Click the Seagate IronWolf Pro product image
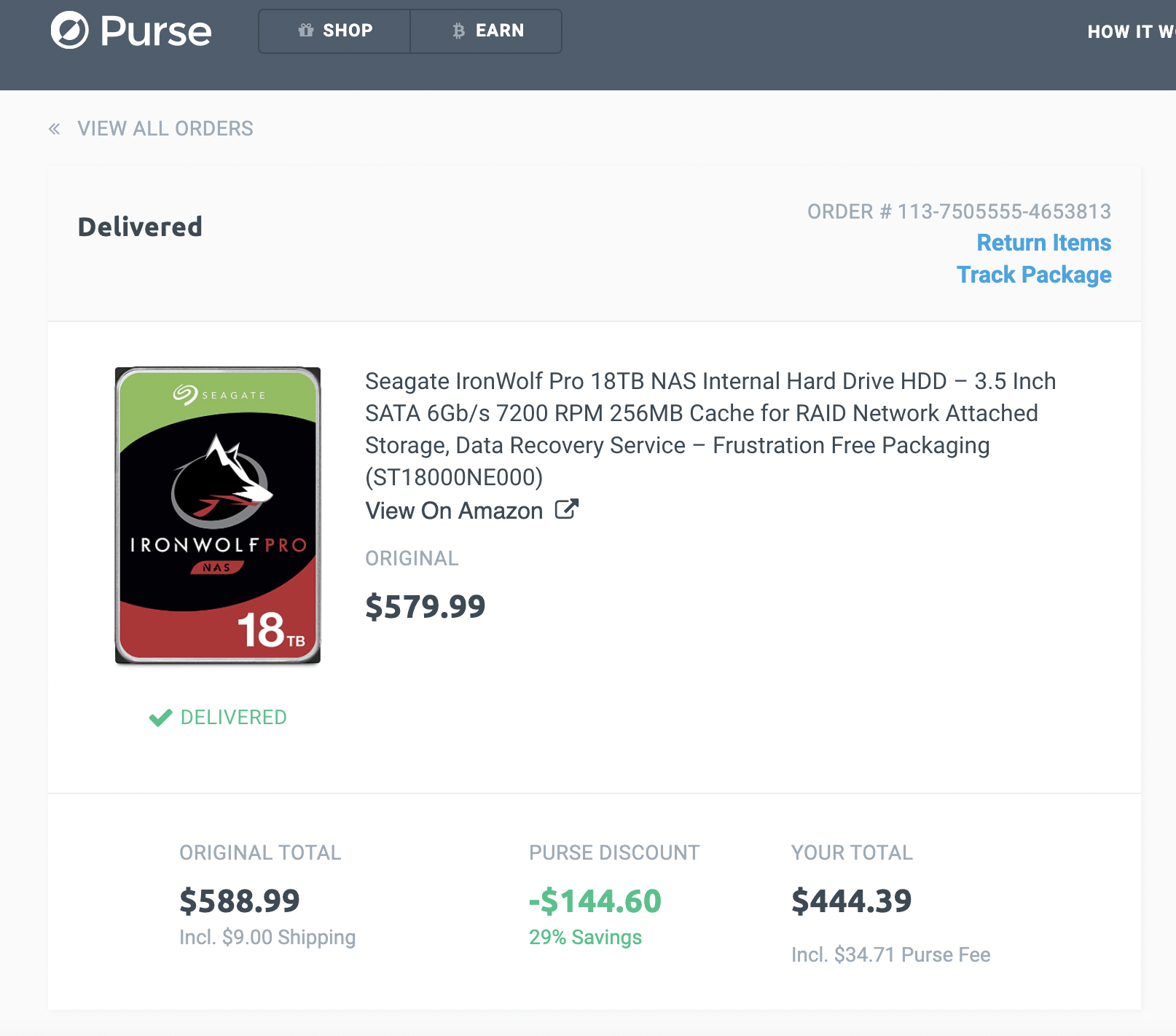The width and height of the screenshot is (1176, 1036). [x=218, y=515]
